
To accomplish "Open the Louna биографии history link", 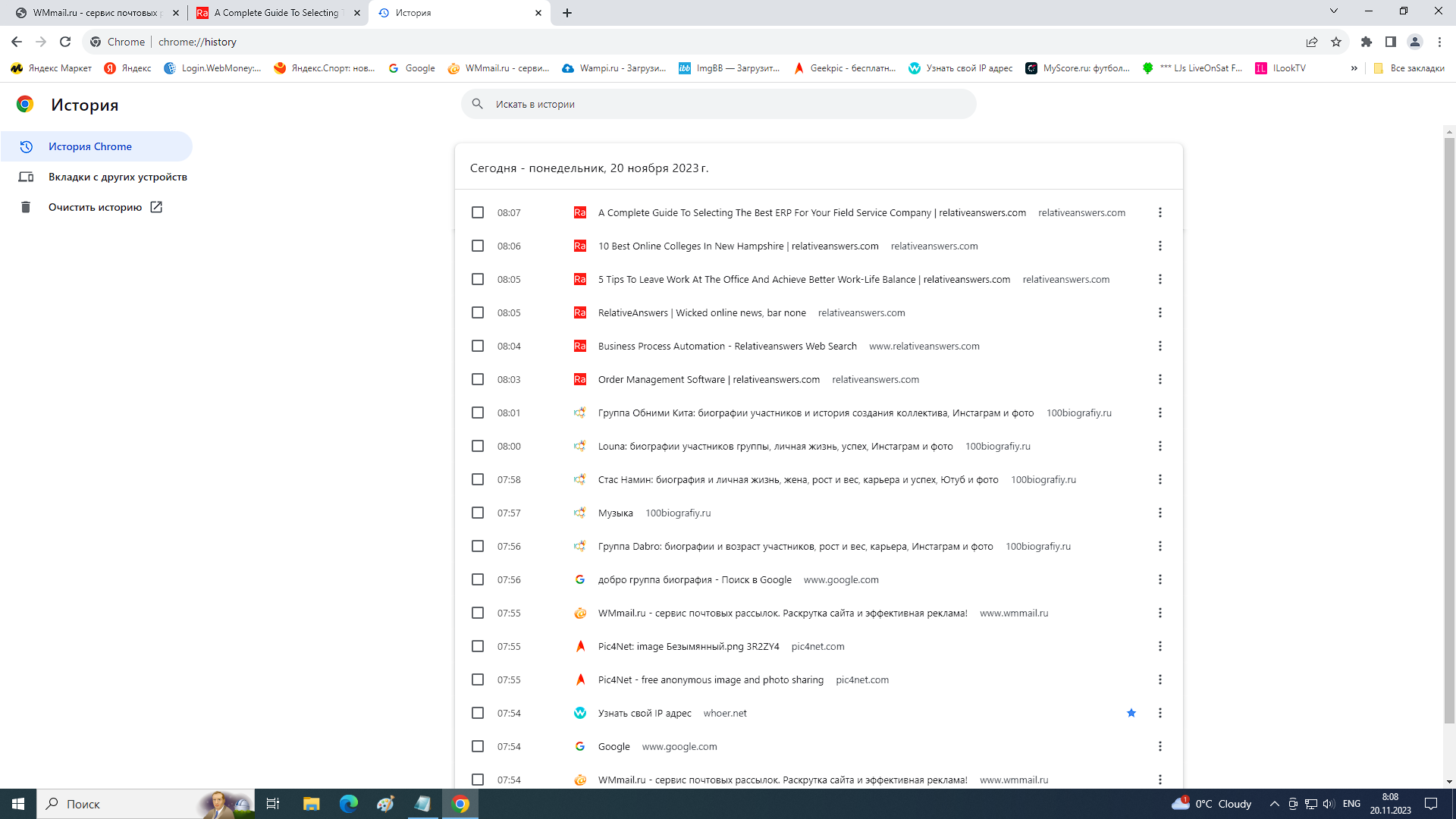I will coord(775,446).
